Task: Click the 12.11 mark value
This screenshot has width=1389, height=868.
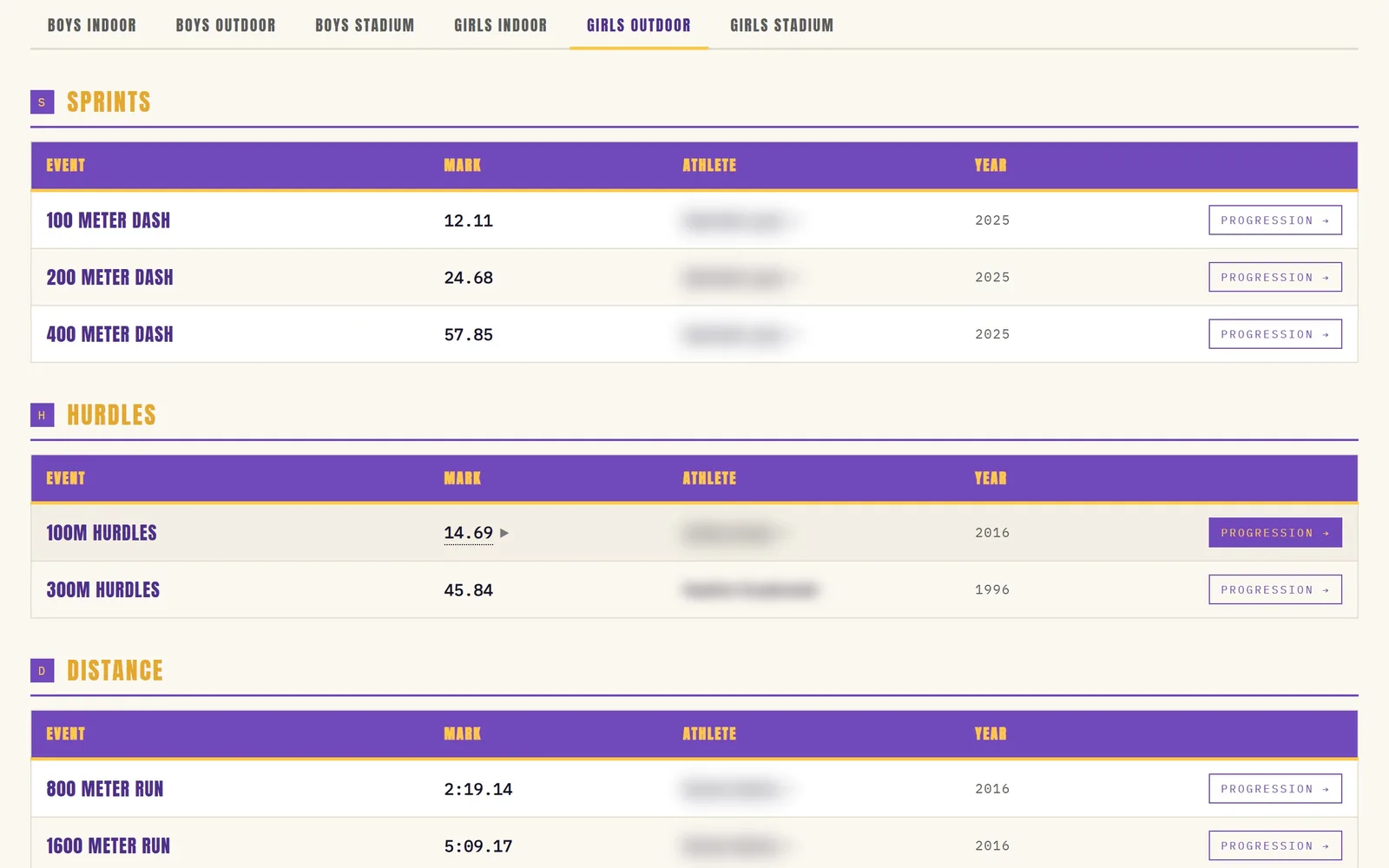Action: pos(468,220)
